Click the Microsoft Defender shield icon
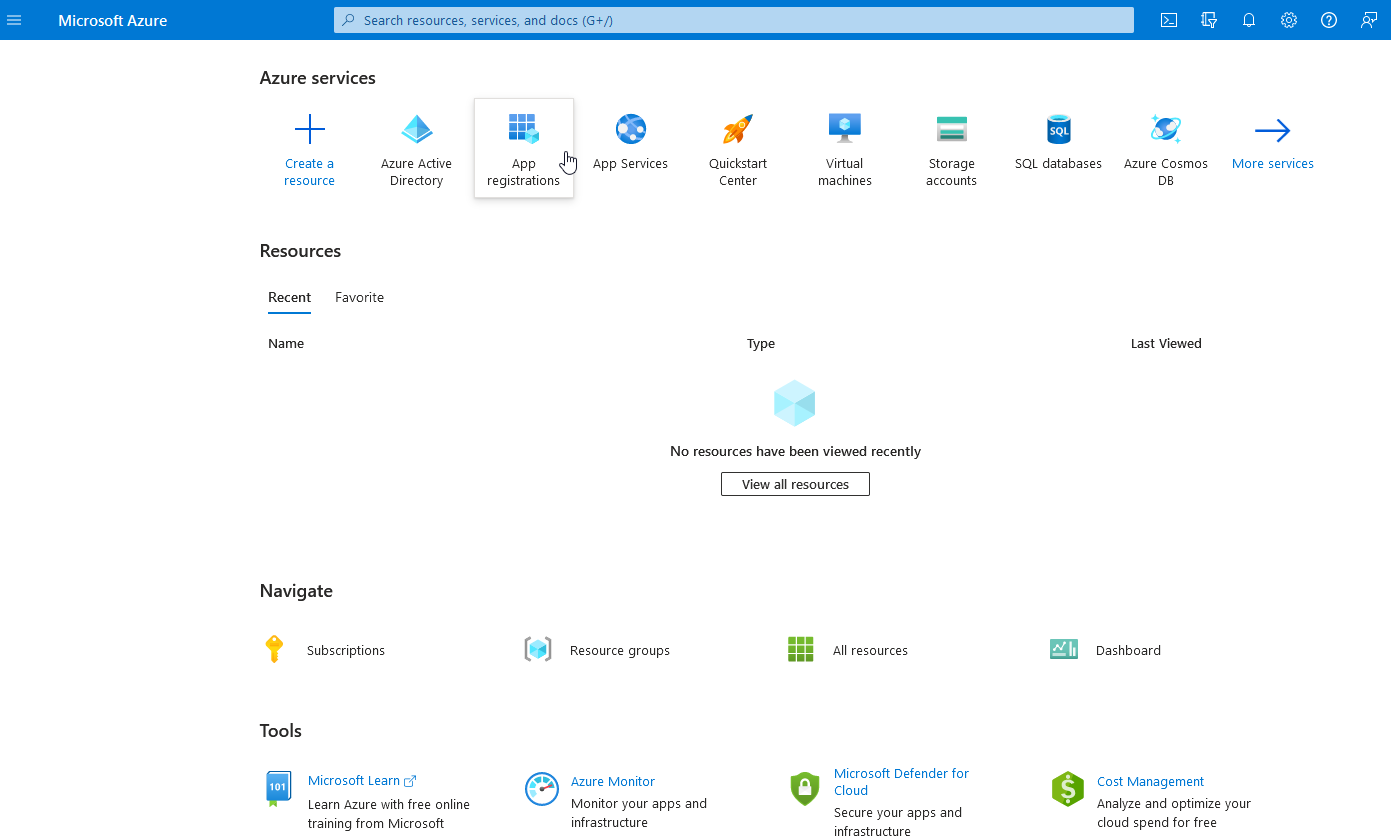Image resolution: width=1391 pixels, height=838 pixels. click(x=805, y=789)
